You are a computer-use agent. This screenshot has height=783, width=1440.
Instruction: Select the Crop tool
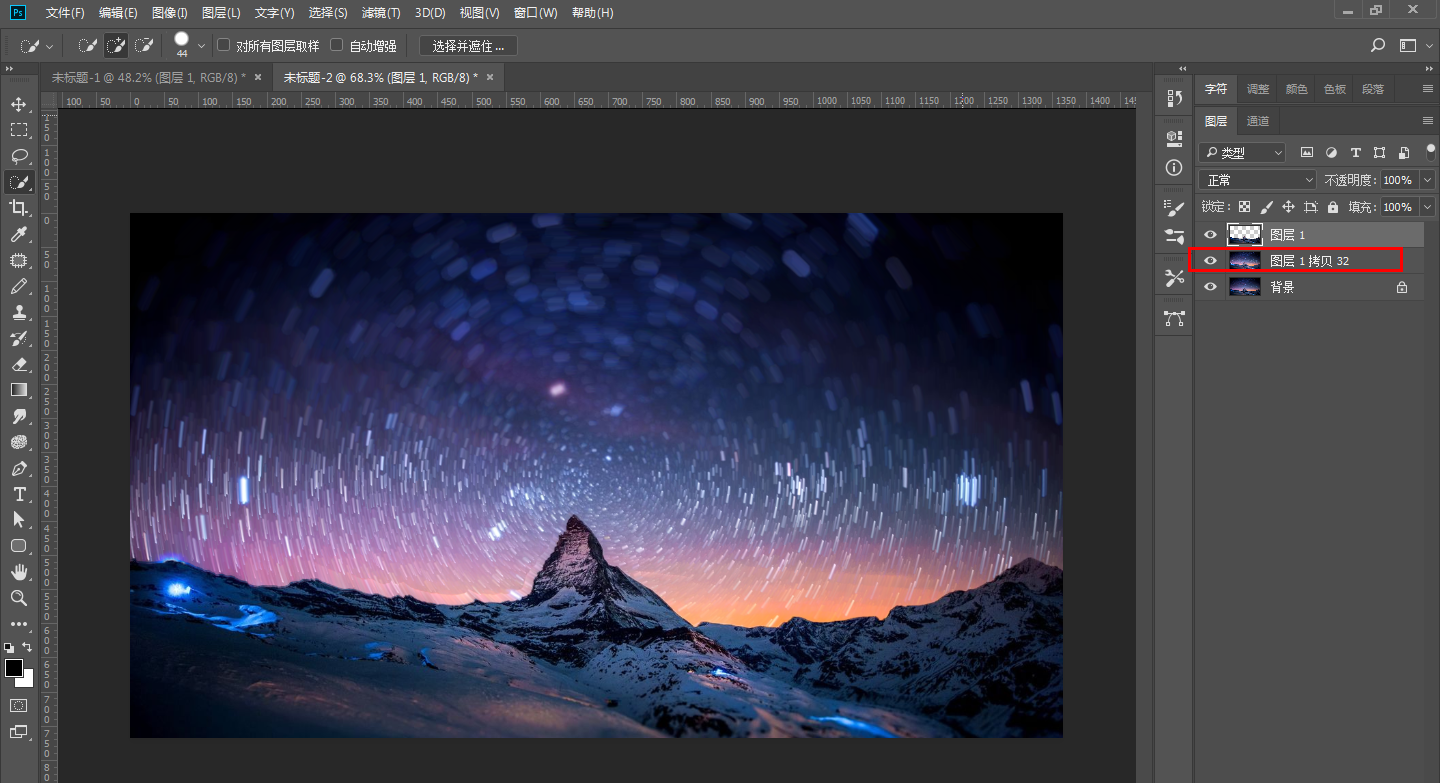(18, 208)
